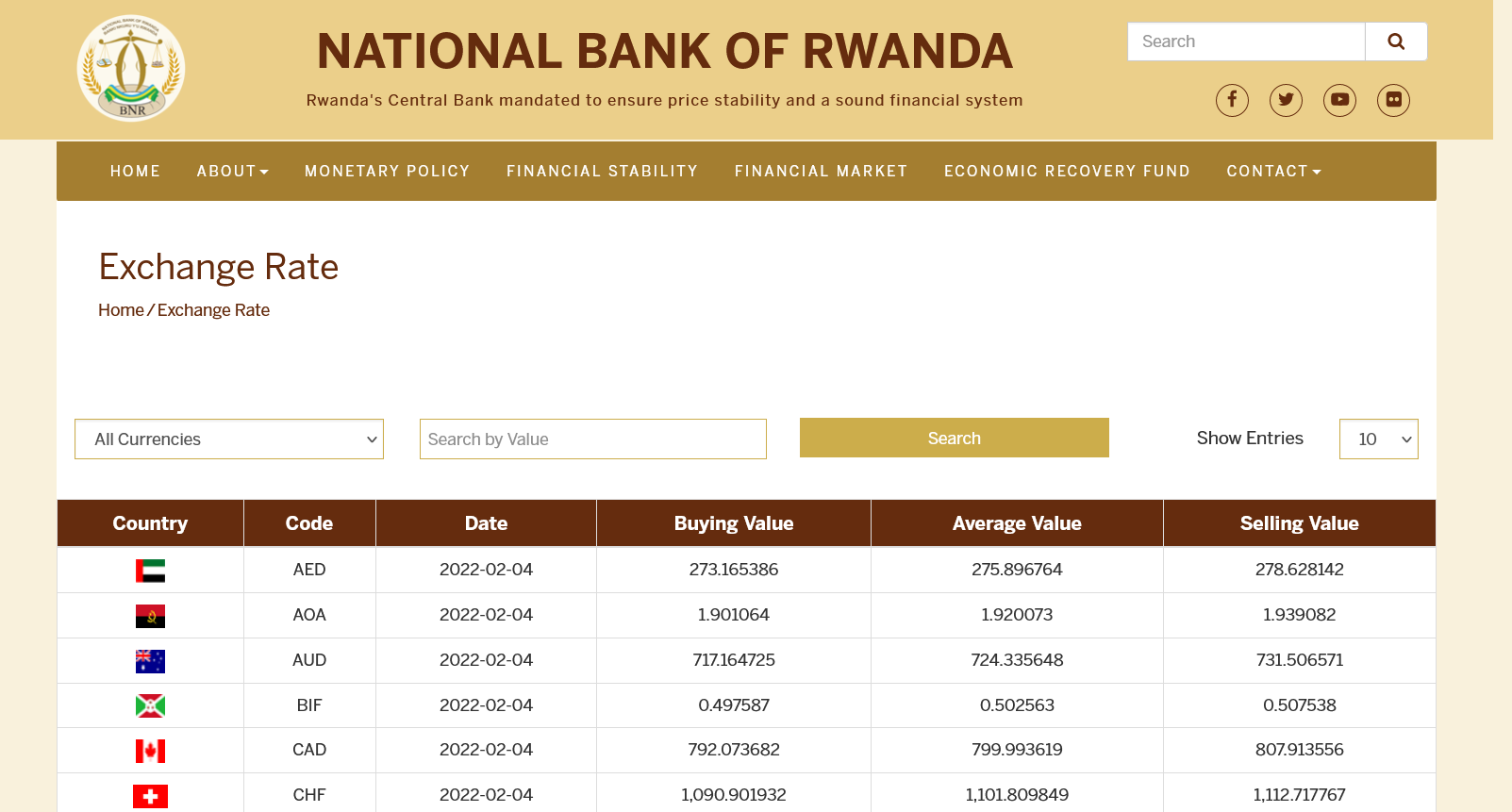Expand the Contact menu
The height and width of the screenshot is (812, 1512).
coord(1273,172)
